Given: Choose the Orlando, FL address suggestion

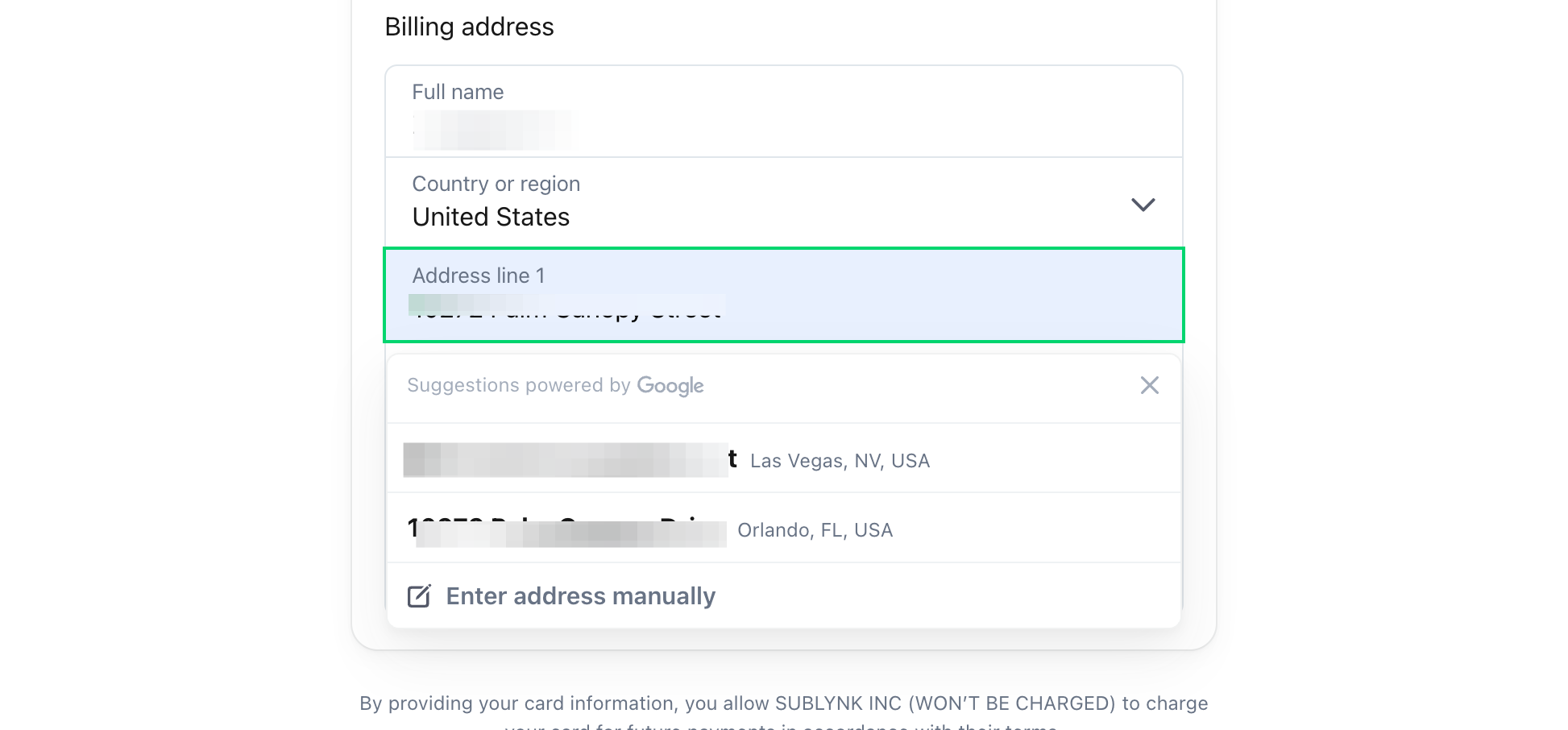Looking at the screenshot, I should click(x=784, y=528).
